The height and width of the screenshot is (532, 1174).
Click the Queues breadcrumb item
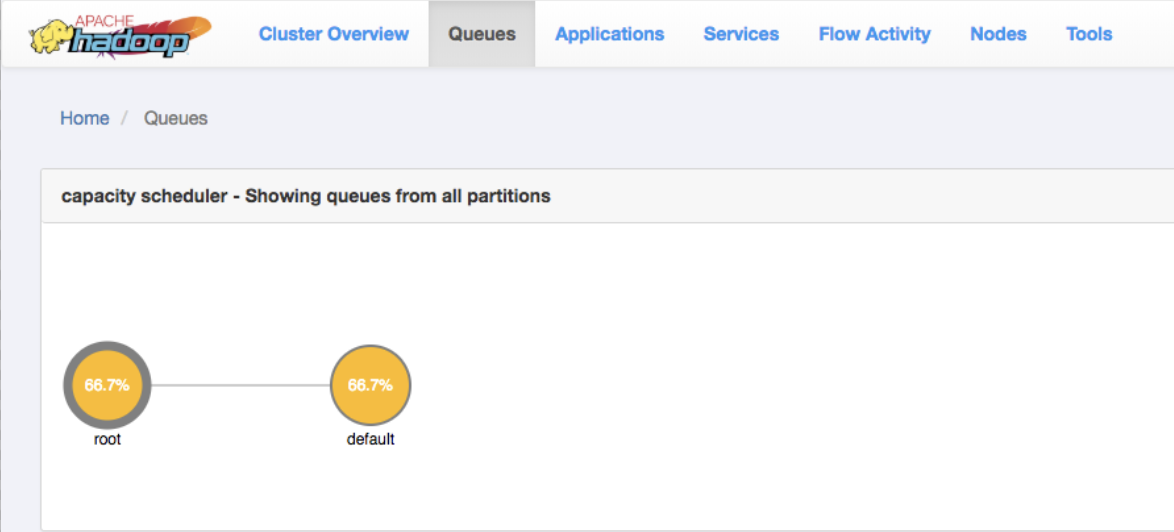click(176, 118)
